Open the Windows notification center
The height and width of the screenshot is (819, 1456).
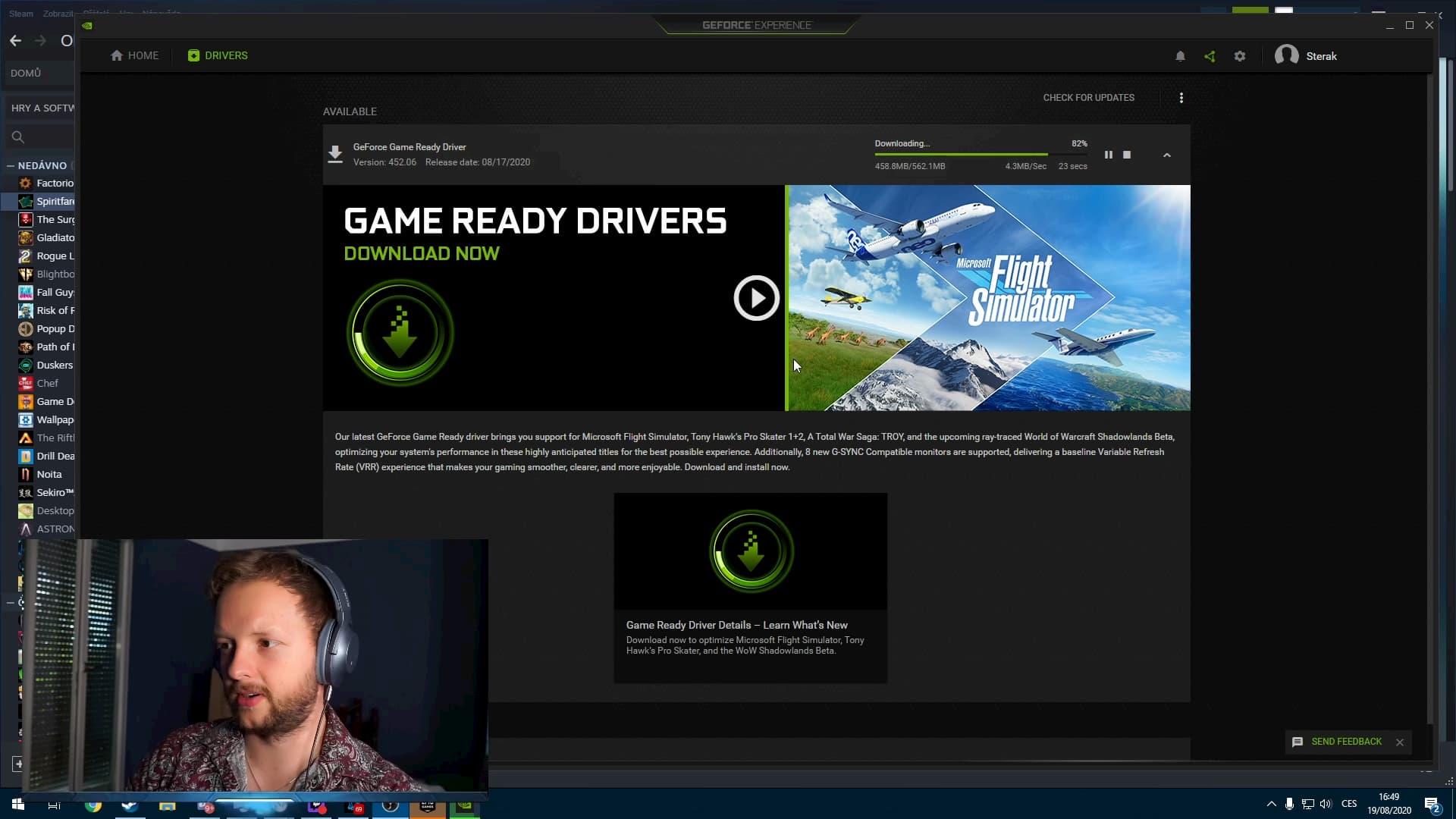tap(1432, 805)
